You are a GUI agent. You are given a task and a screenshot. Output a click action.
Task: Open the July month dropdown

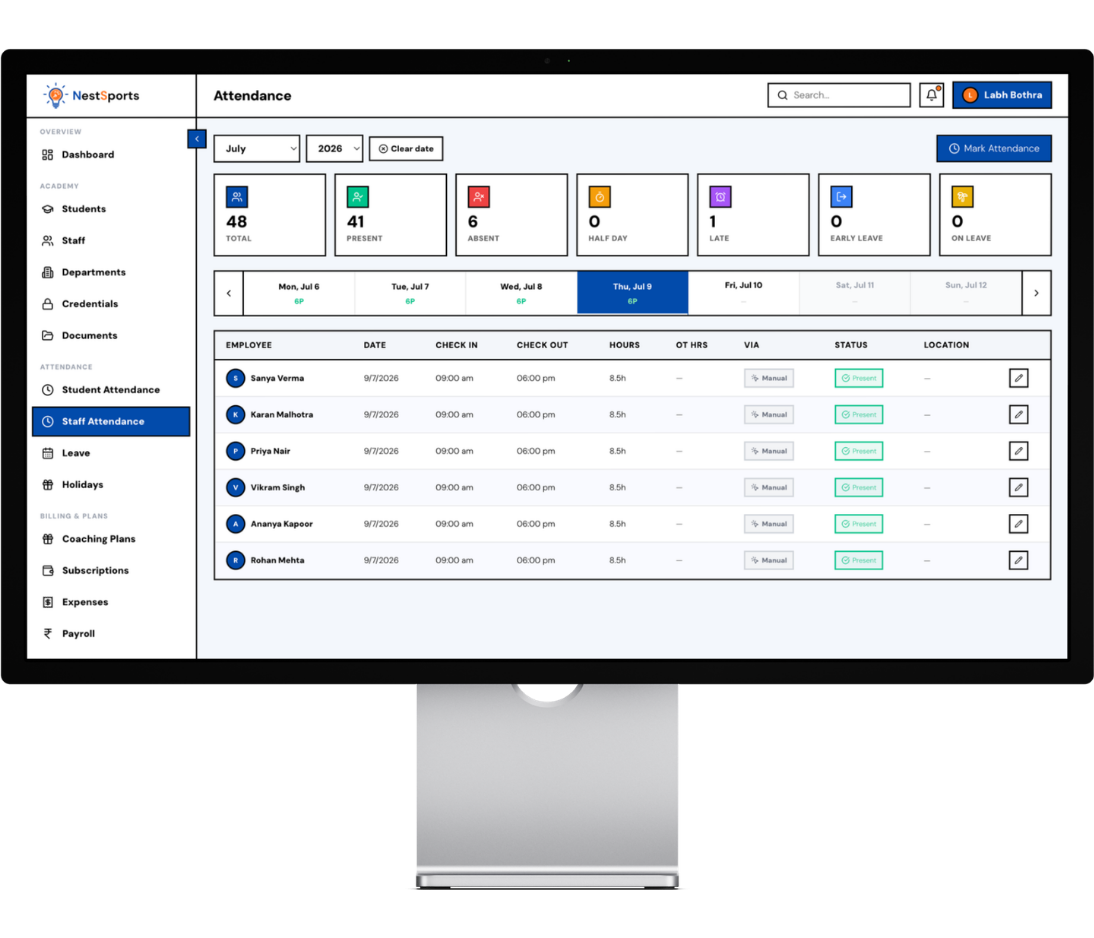click(x=257, y=149)
